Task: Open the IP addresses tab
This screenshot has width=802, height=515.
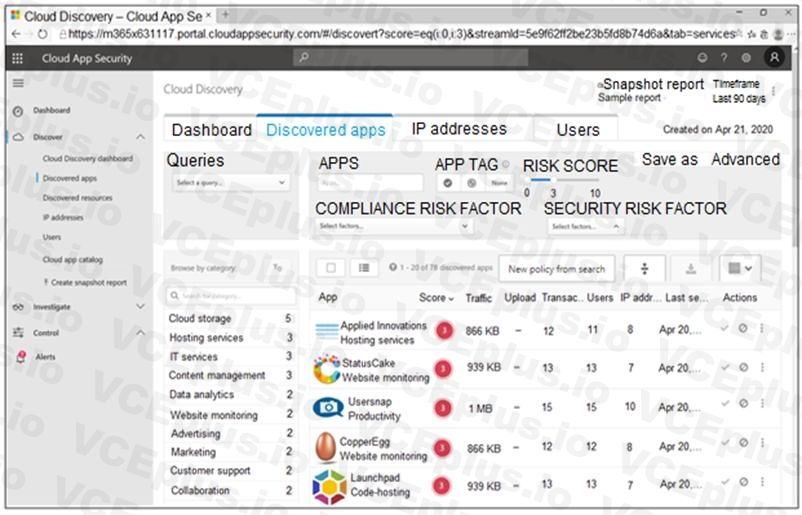Action: 459,129
